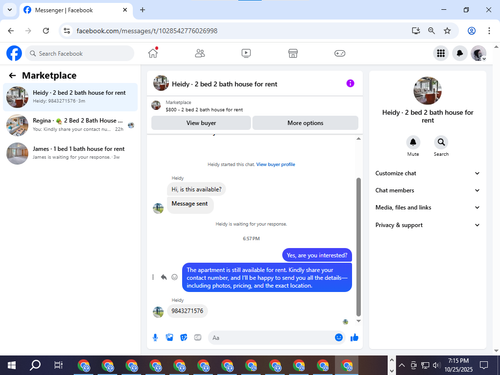Open the volume control in system tray

(x=436, y=365)
